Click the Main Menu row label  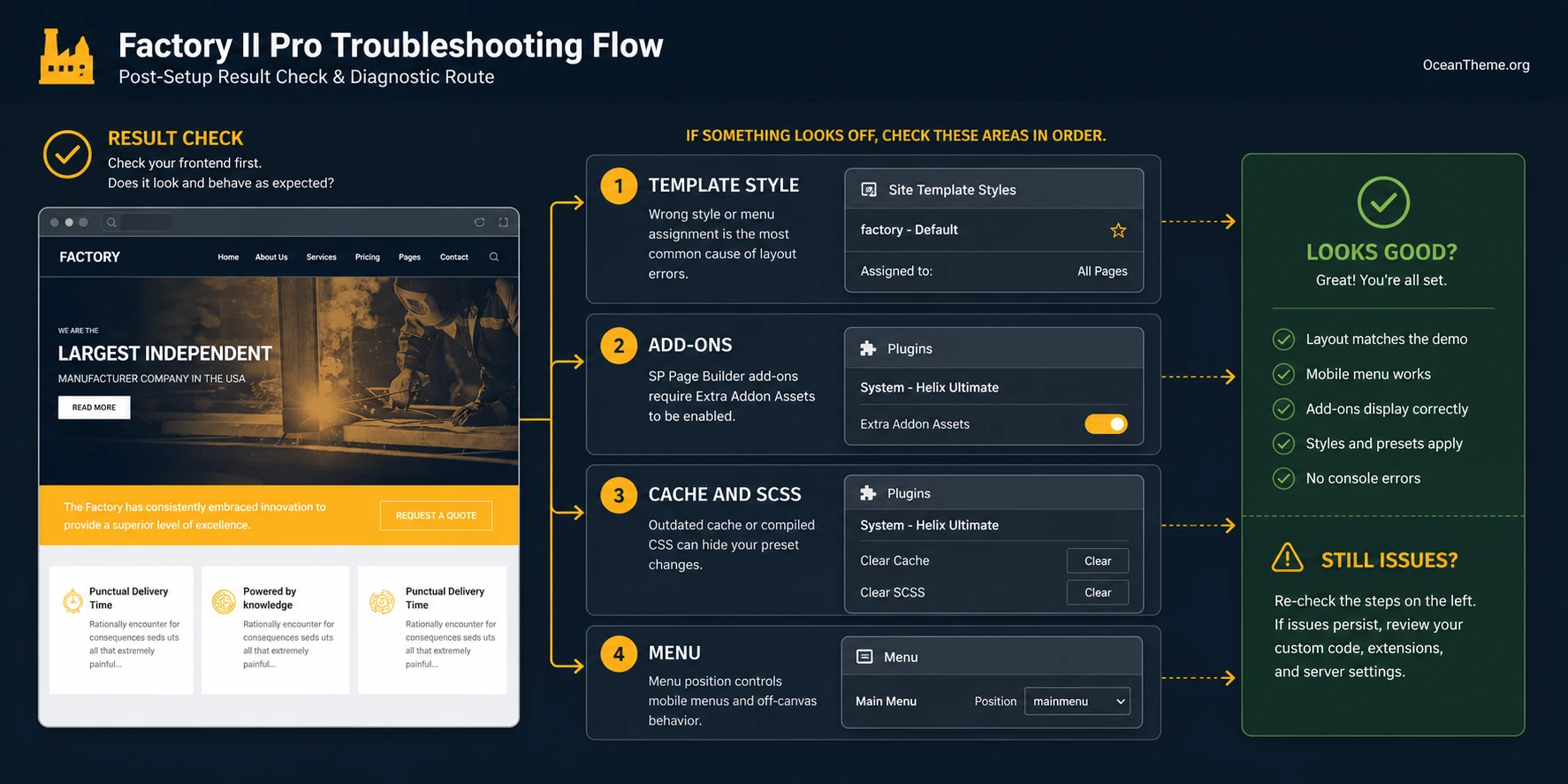886,701
